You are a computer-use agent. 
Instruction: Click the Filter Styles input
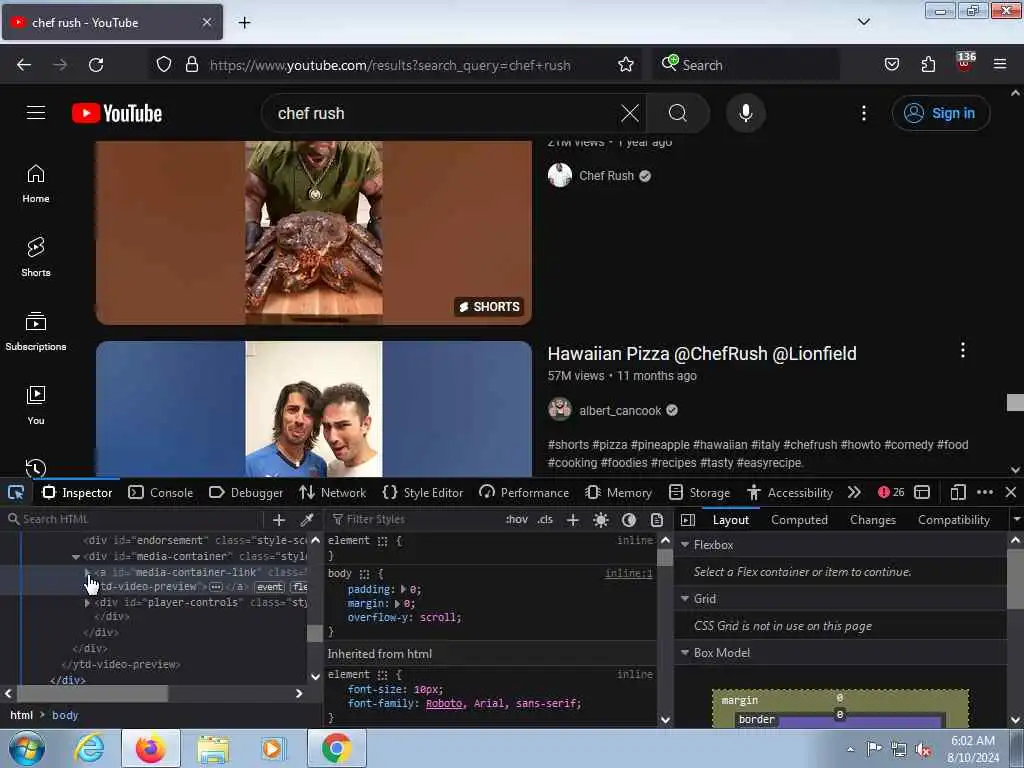point(415,519)
